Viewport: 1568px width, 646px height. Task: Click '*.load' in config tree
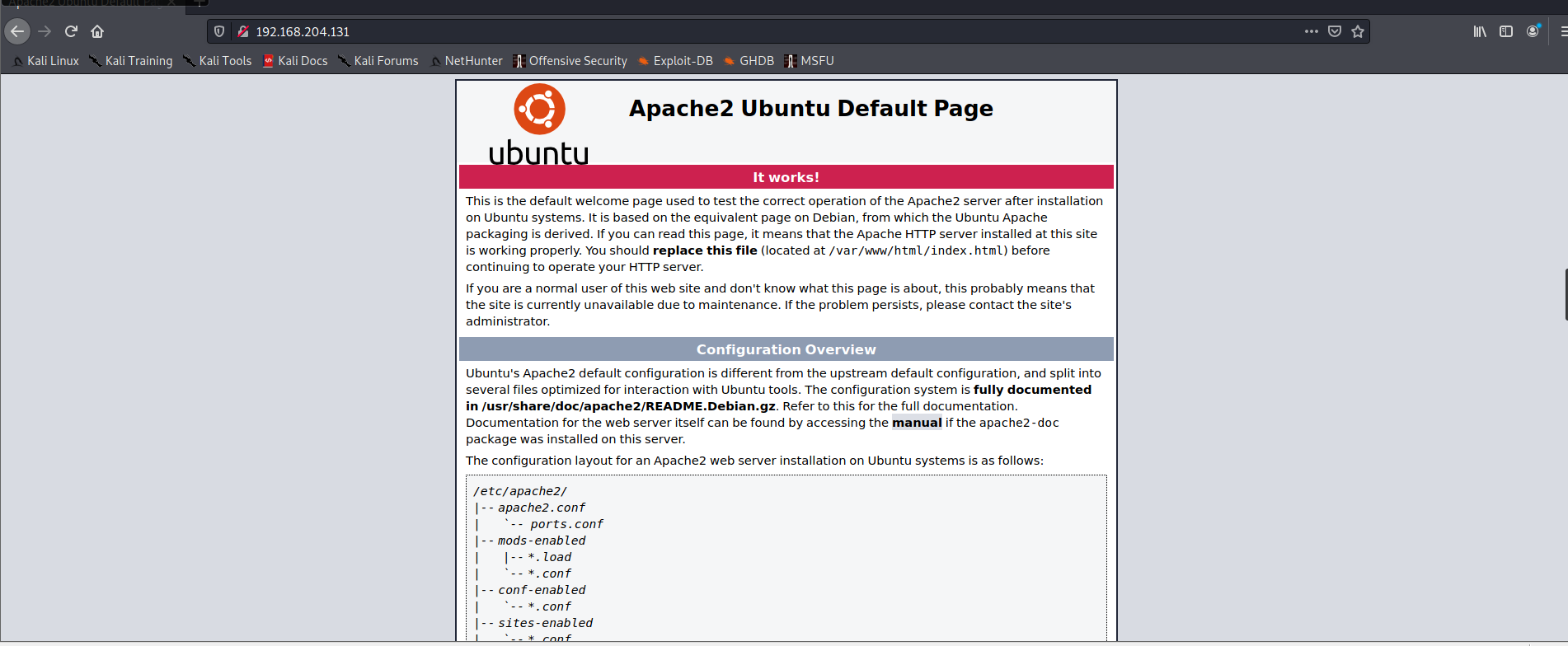[550, 557]
